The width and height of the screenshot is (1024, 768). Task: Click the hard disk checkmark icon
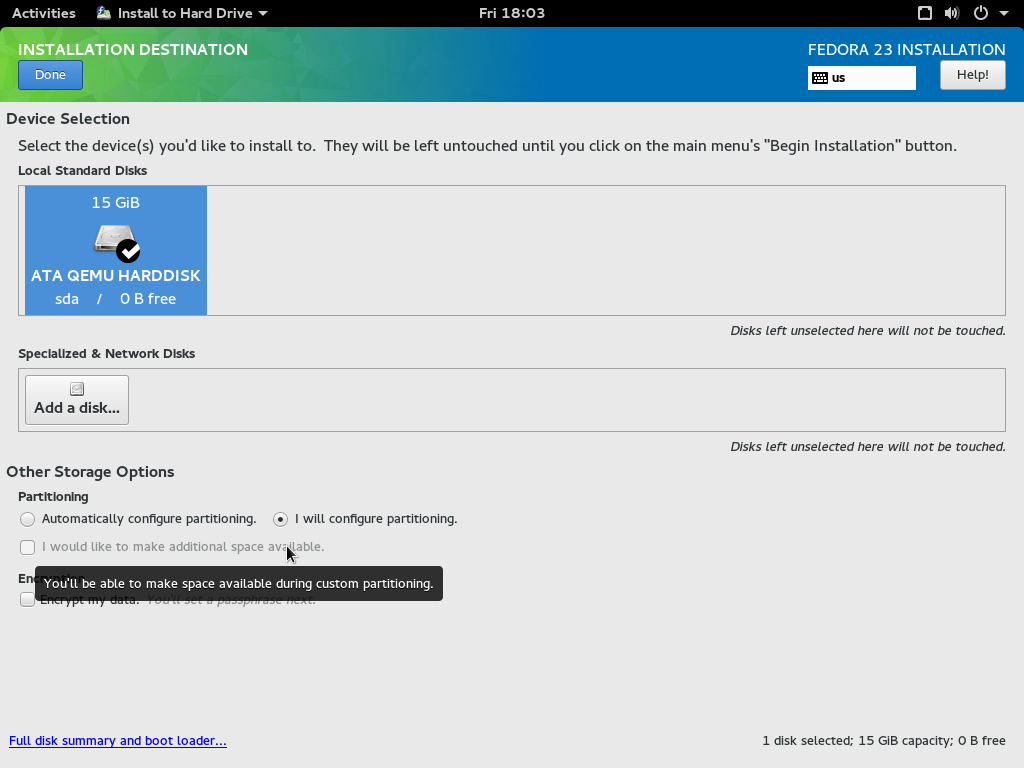(128, 251)
